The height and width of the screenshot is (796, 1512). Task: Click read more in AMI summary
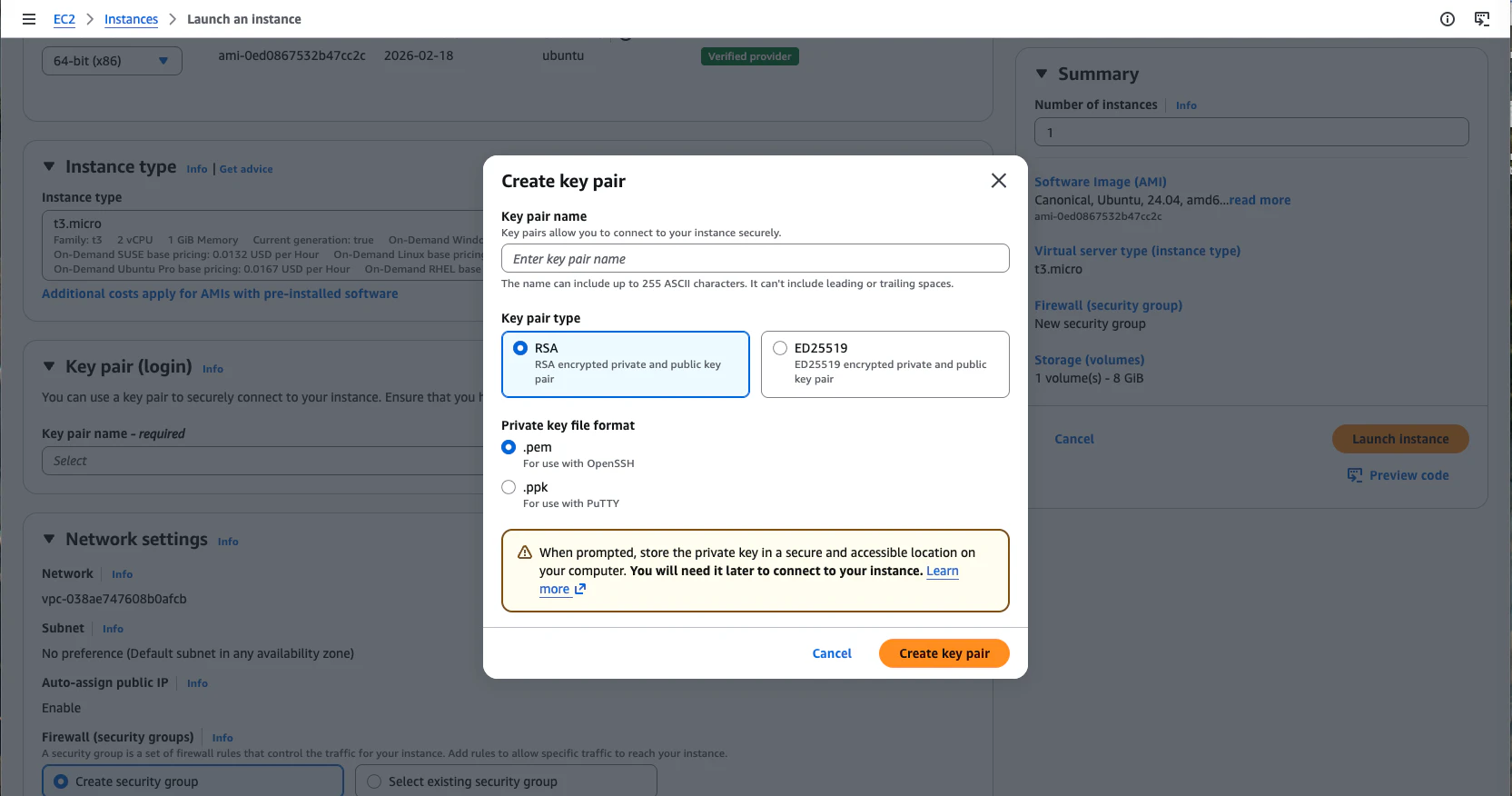click(1260, 200)
